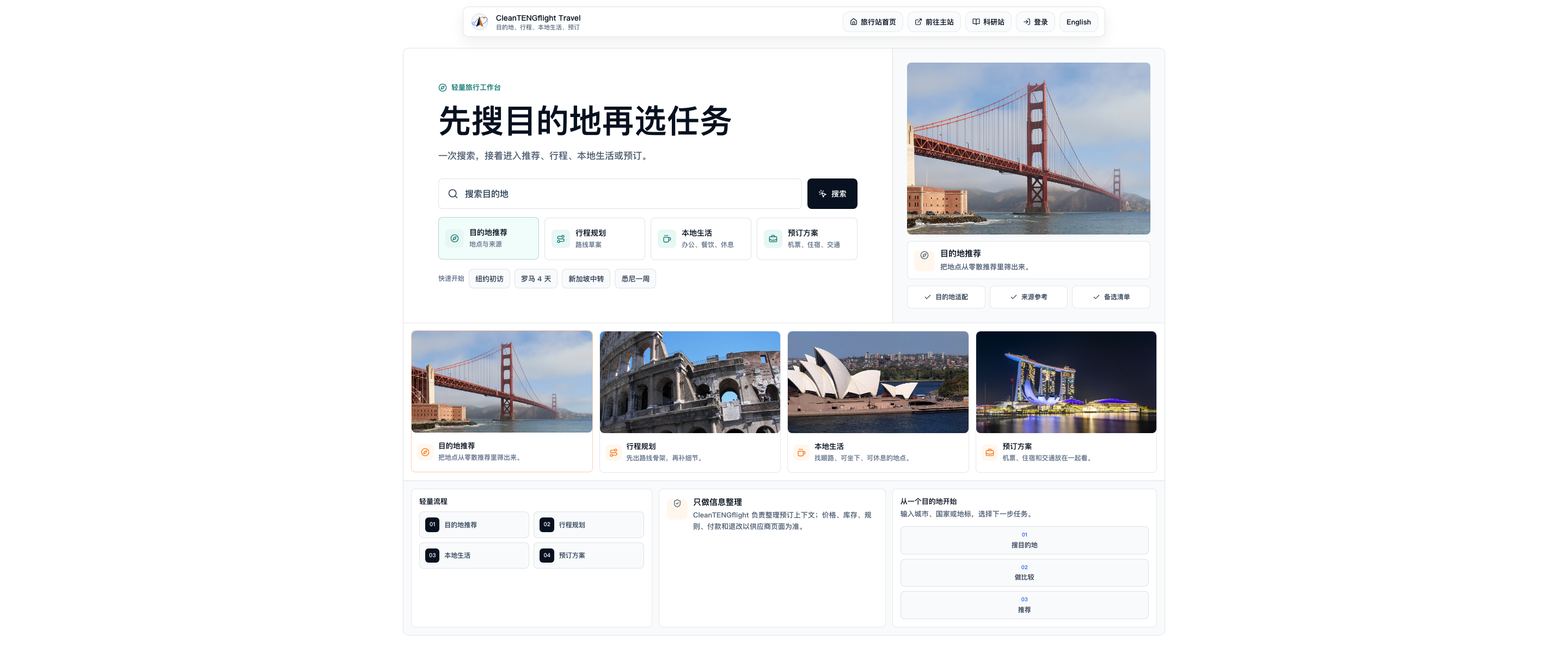1568x666 pixels.
Task: Switch language to English
Action: 1078,22
